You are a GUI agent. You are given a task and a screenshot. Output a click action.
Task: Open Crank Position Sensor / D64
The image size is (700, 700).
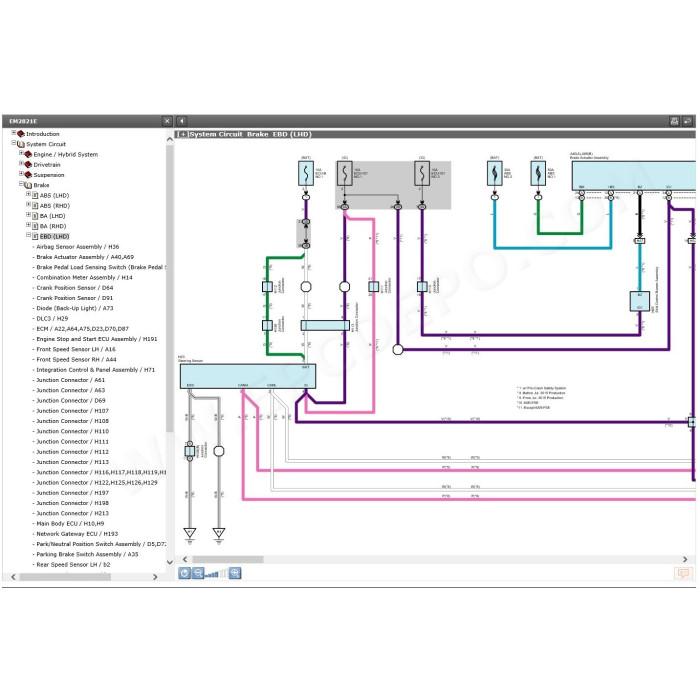[x=75, y=288]
